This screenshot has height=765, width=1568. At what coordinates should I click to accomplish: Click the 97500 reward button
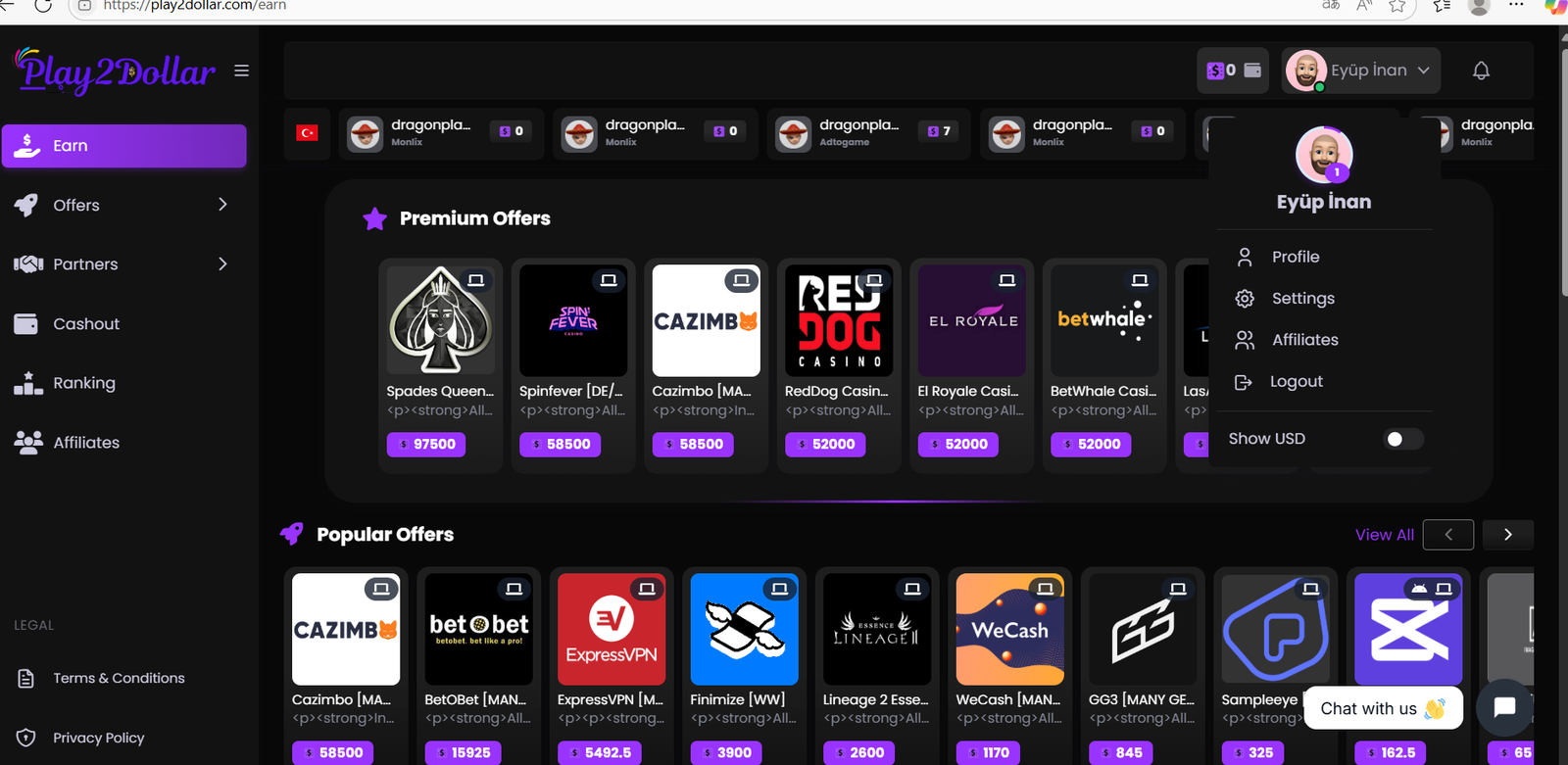point(426,445)
